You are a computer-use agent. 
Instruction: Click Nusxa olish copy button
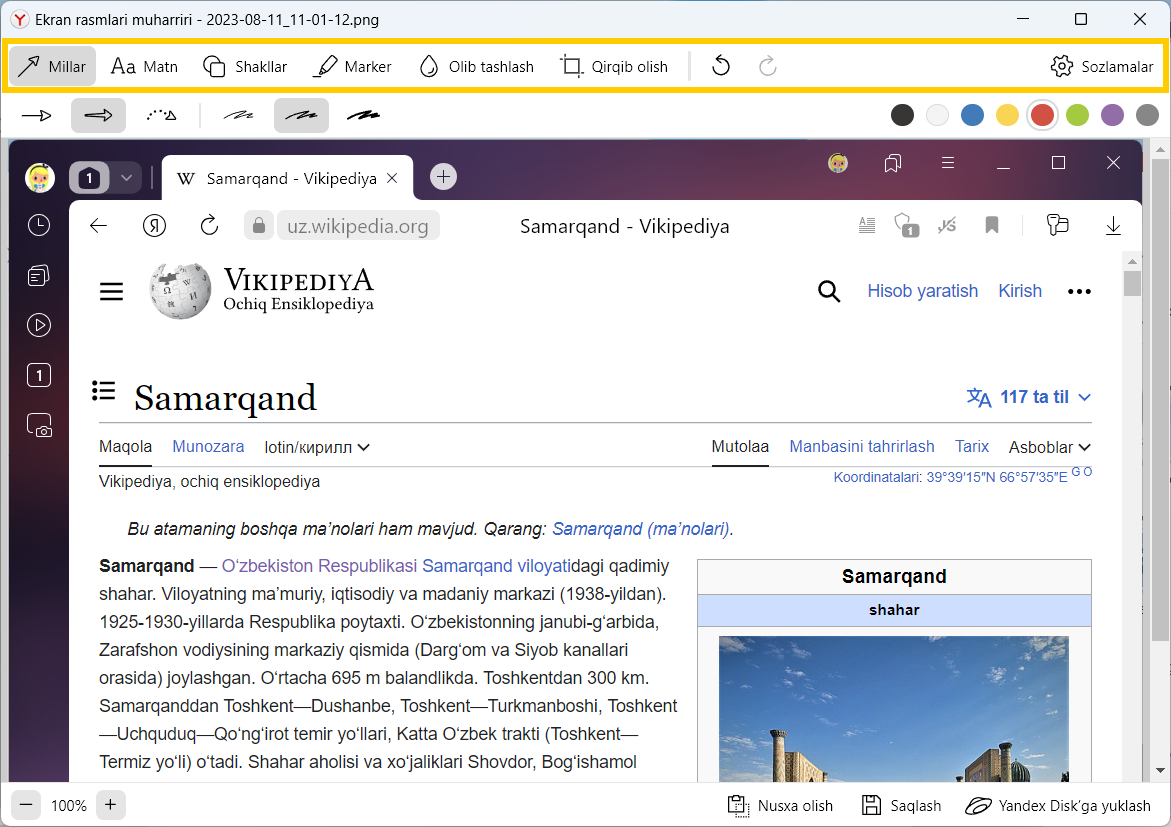780,806
